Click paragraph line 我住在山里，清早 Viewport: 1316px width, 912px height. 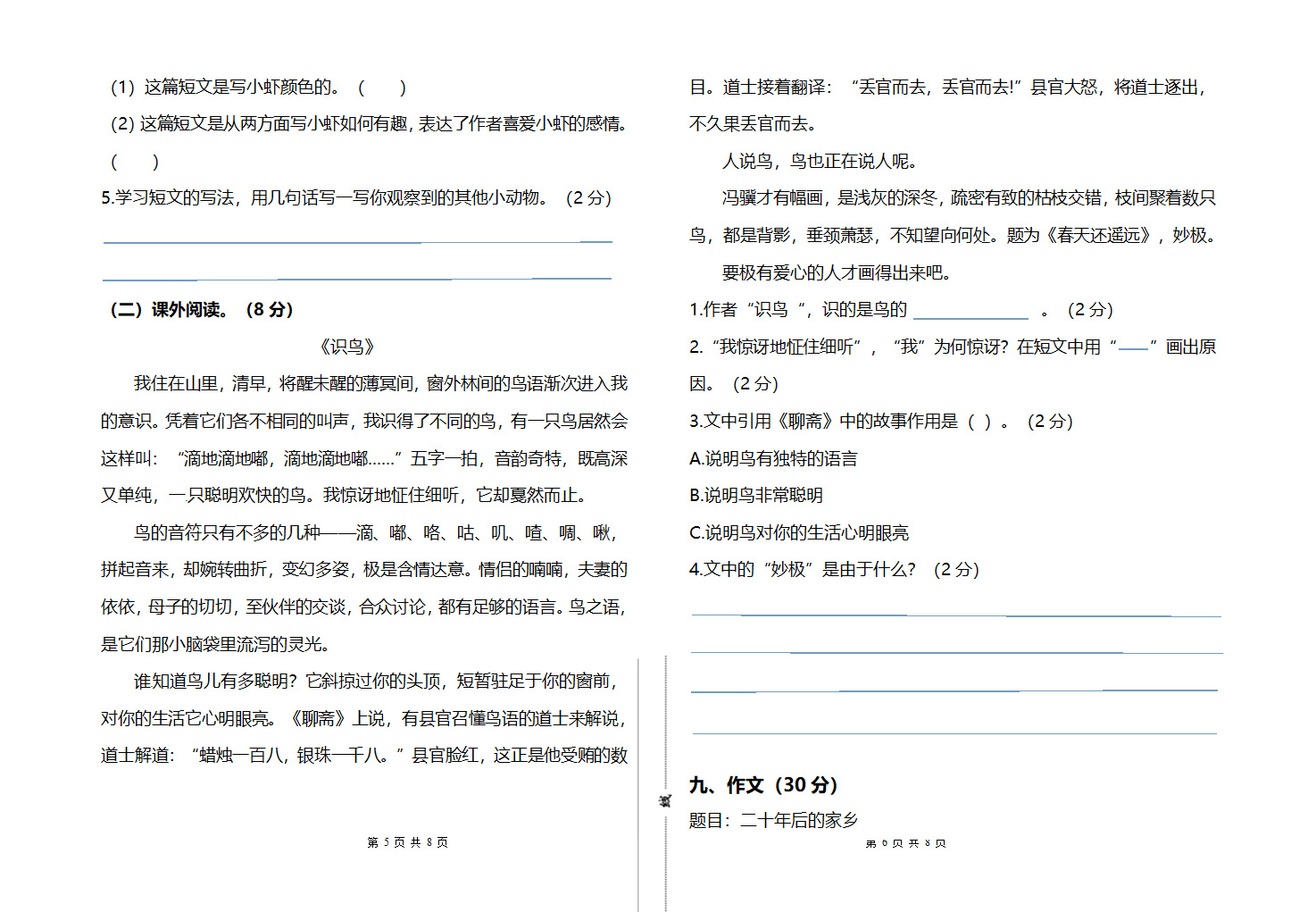pyautogui.click(x=380, y=384)
